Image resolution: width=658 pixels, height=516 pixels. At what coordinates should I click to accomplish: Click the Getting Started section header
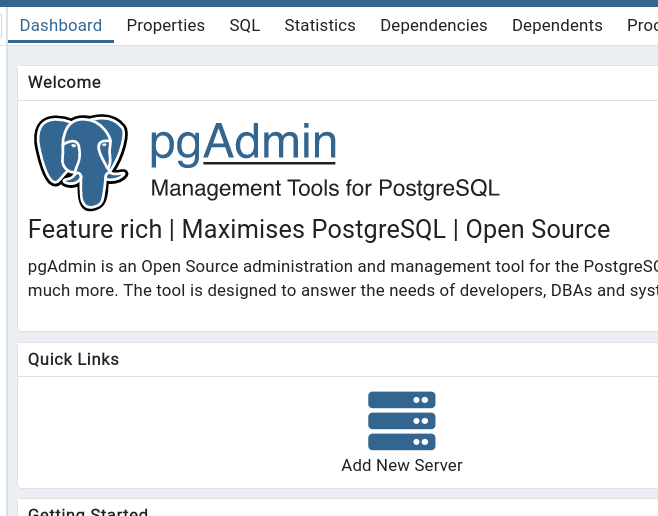[88, 511]
